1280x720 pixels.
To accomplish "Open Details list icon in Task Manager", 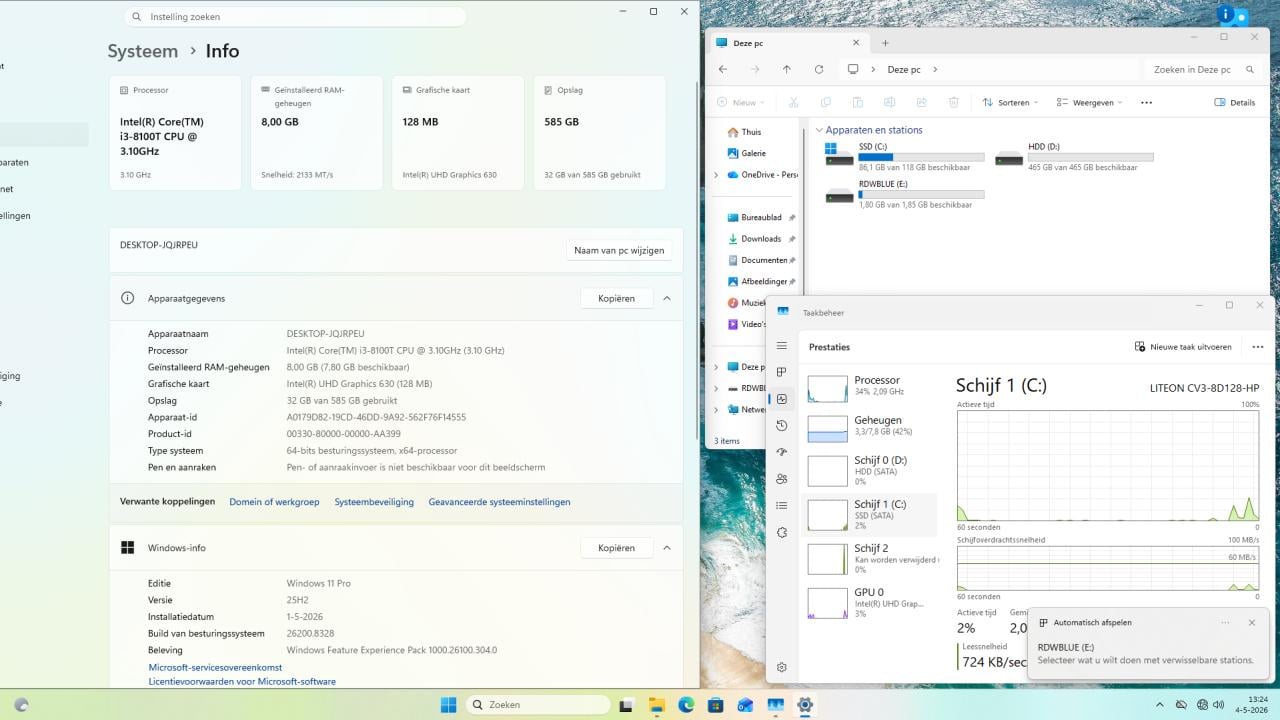I will pyautogui.click(x=782, y=506).
